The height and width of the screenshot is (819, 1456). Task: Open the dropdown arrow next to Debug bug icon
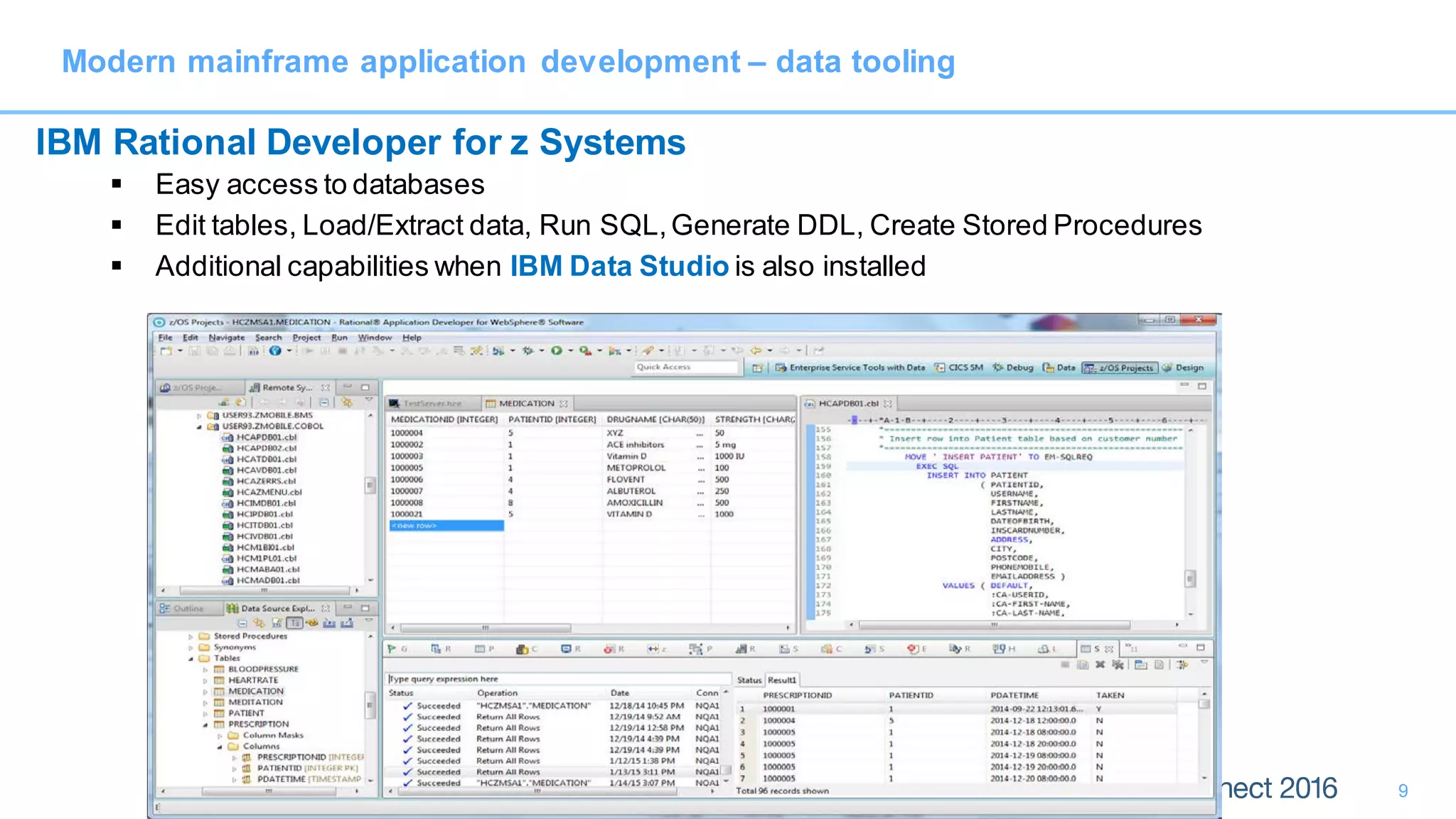click(x=542, y=350)
